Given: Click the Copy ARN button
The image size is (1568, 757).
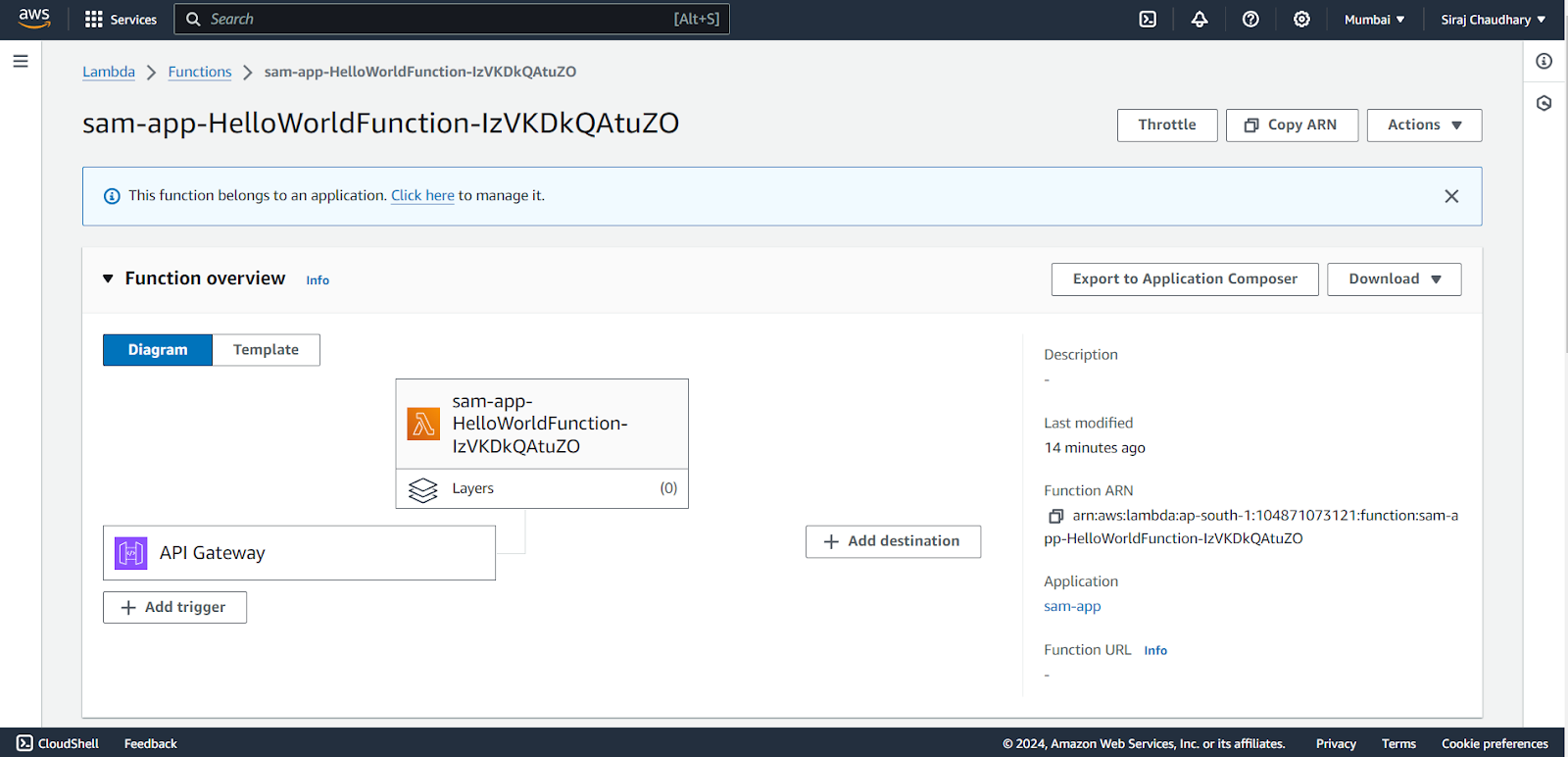Looking at the screenshot, I should point(1292,126).
